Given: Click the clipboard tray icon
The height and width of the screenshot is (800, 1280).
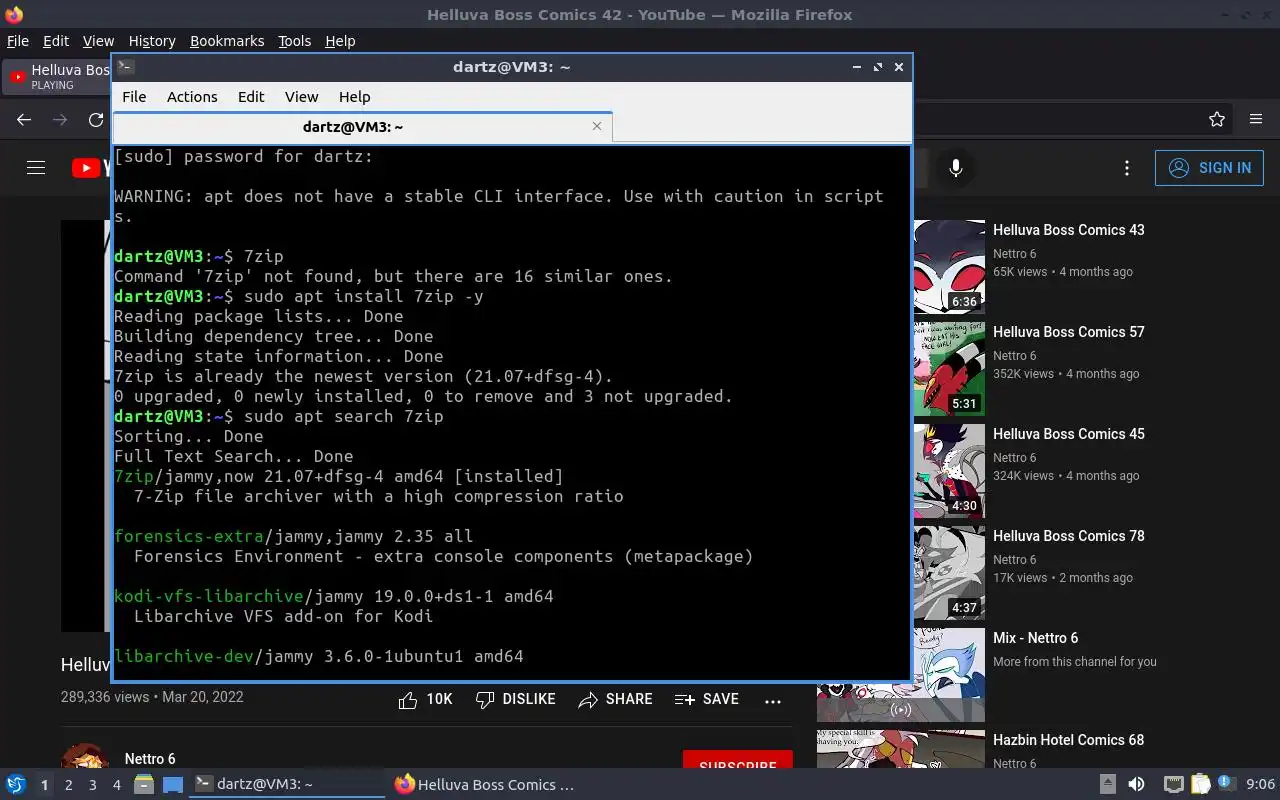Looking at the screenshot, I should click(1200, 785).
